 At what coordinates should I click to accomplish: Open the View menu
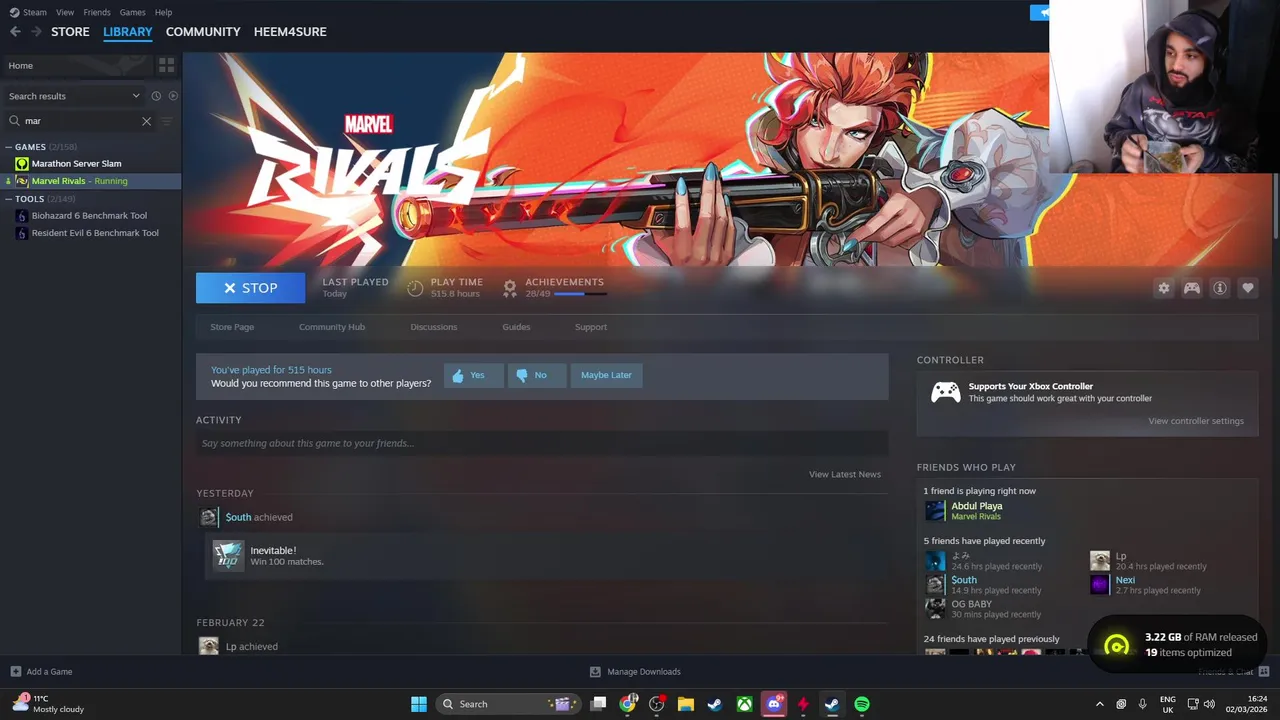coord(65,12)
